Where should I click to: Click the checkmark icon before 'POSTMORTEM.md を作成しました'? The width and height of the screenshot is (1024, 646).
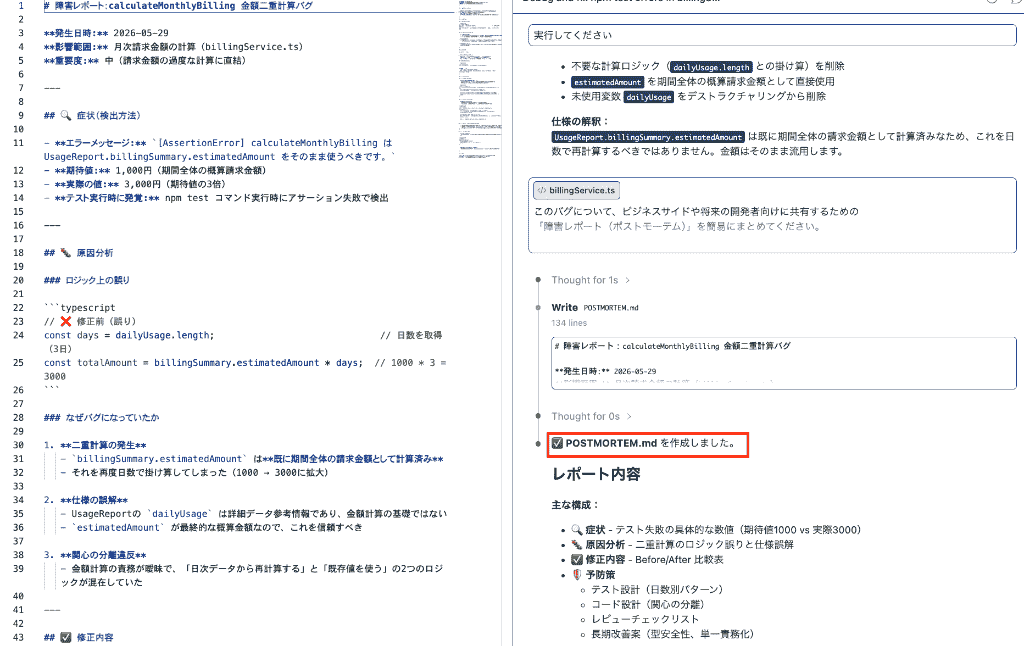tap(557, 444)
